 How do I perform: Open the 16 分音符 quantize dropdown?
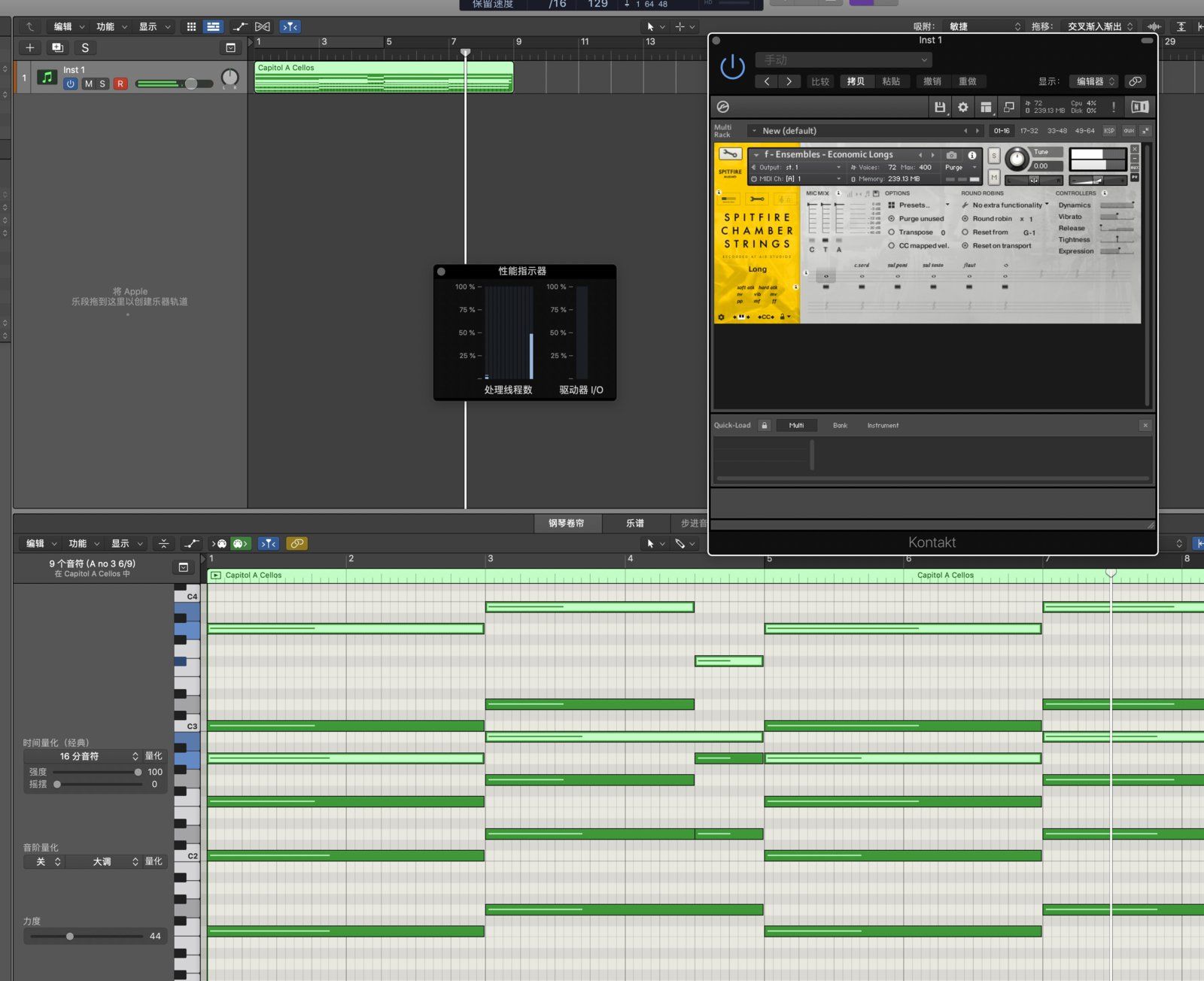coord(81,756)
